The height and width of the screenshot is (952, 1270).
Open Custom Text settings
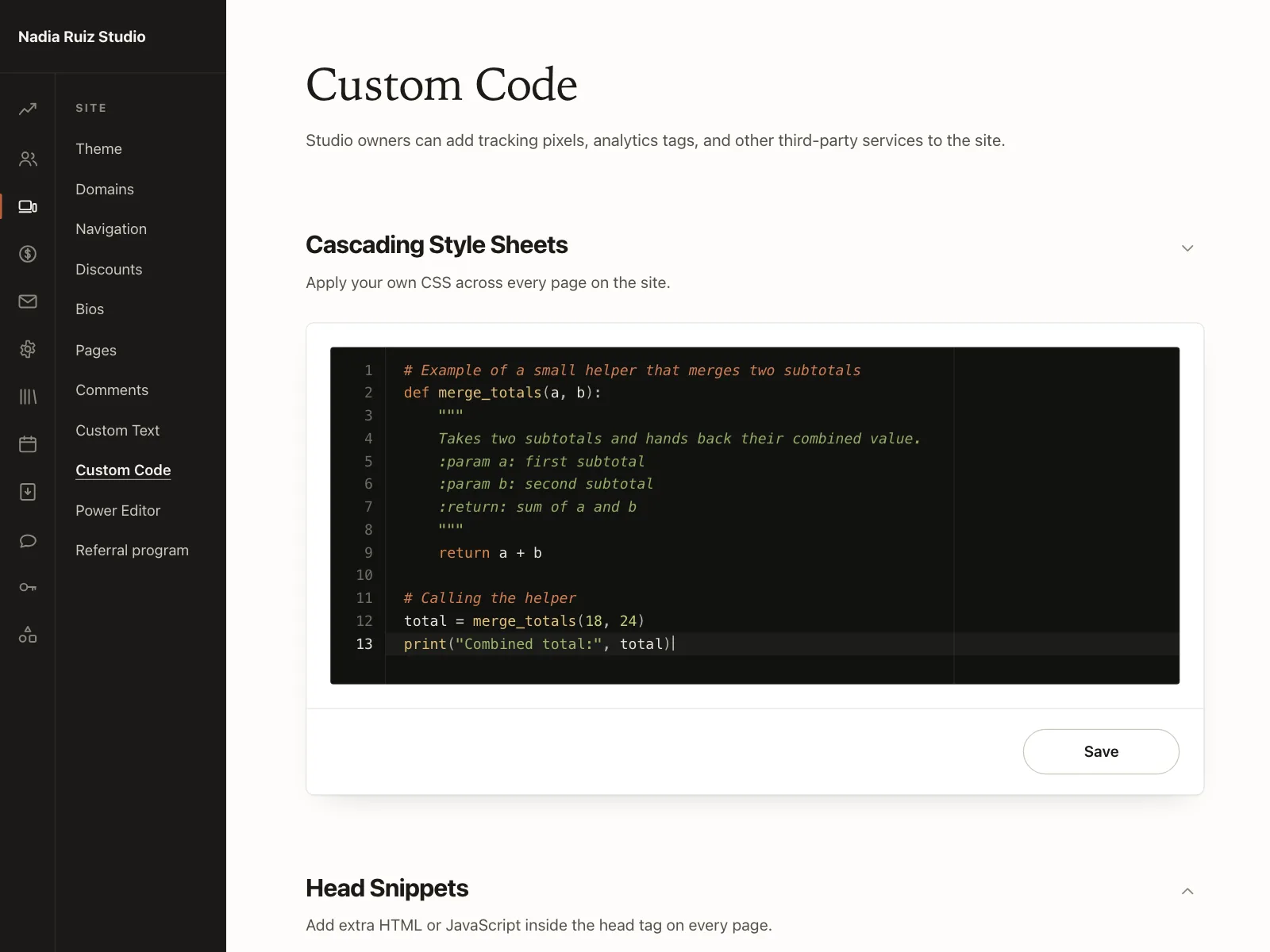click(x=117, y=431)
